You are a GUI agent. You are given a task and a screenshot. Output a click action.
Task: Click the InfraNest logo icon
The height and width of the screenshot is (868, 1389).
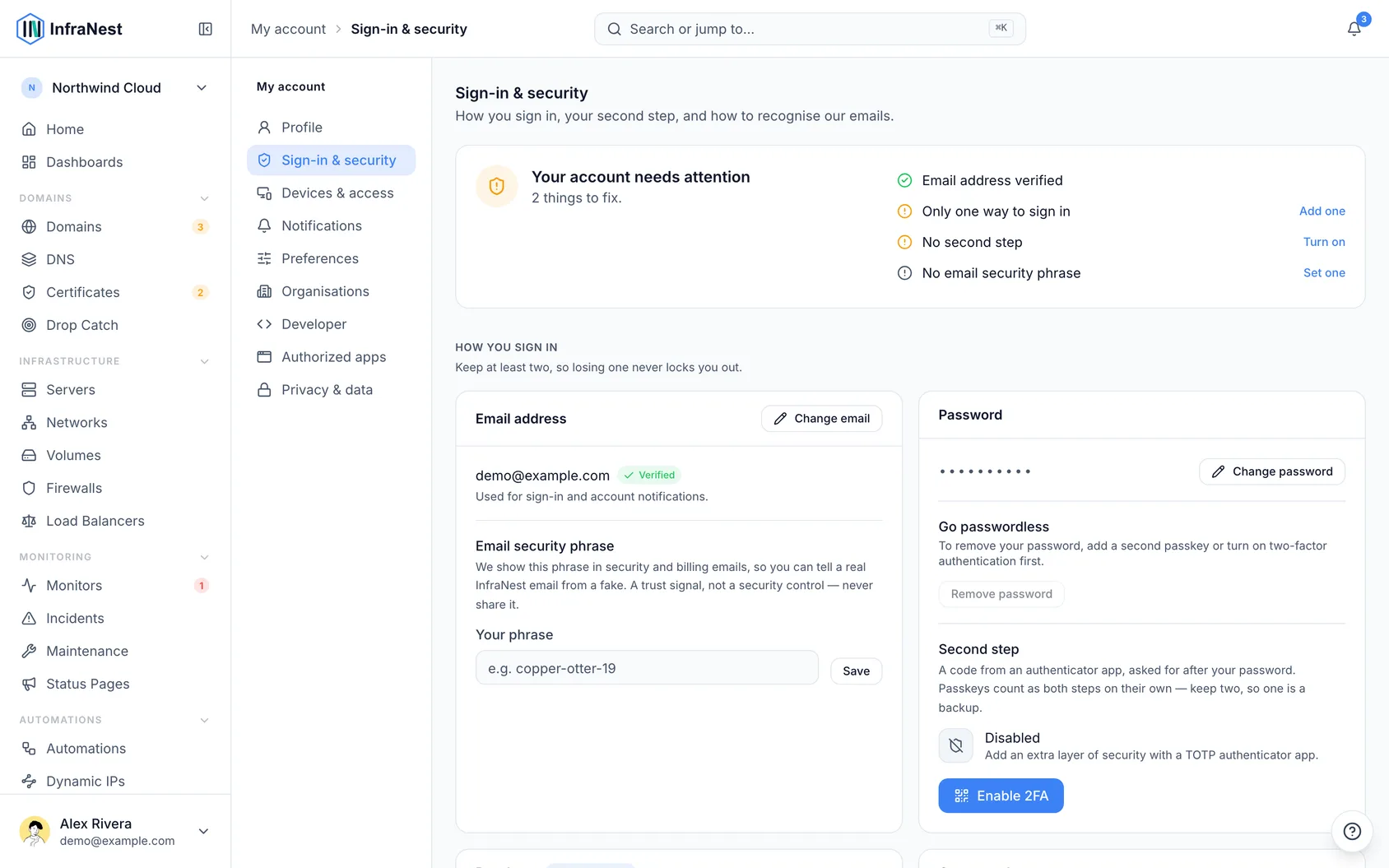tap(30, 29)
